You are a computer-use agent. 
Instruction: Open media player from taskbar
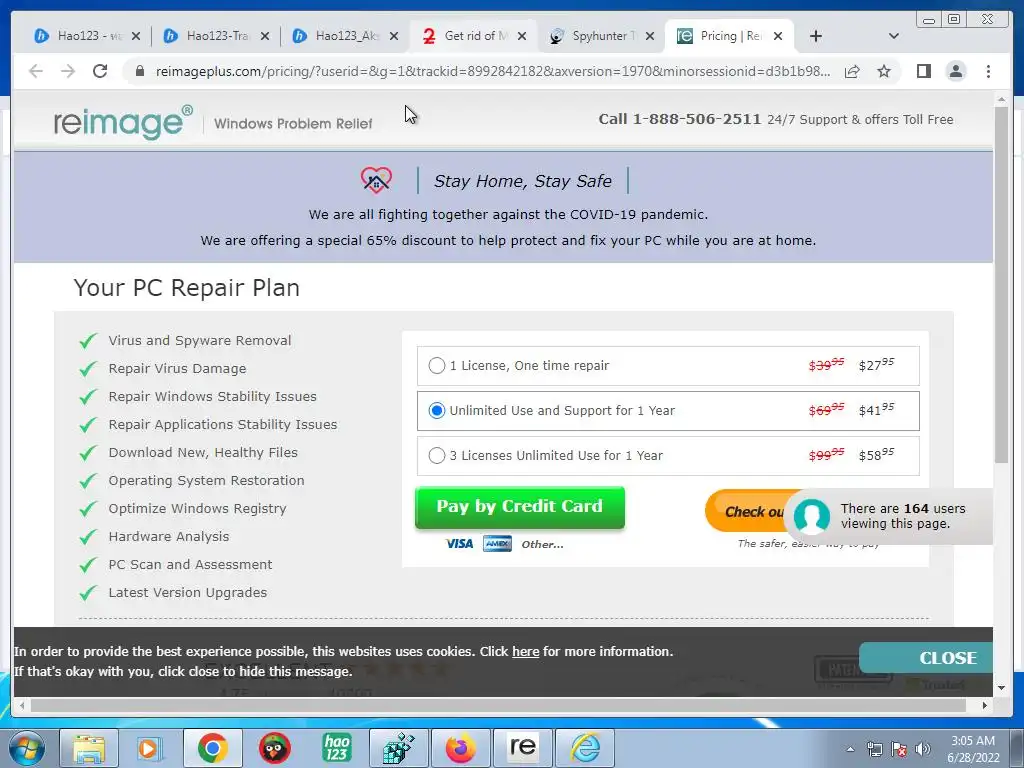[x=150, y=748]
